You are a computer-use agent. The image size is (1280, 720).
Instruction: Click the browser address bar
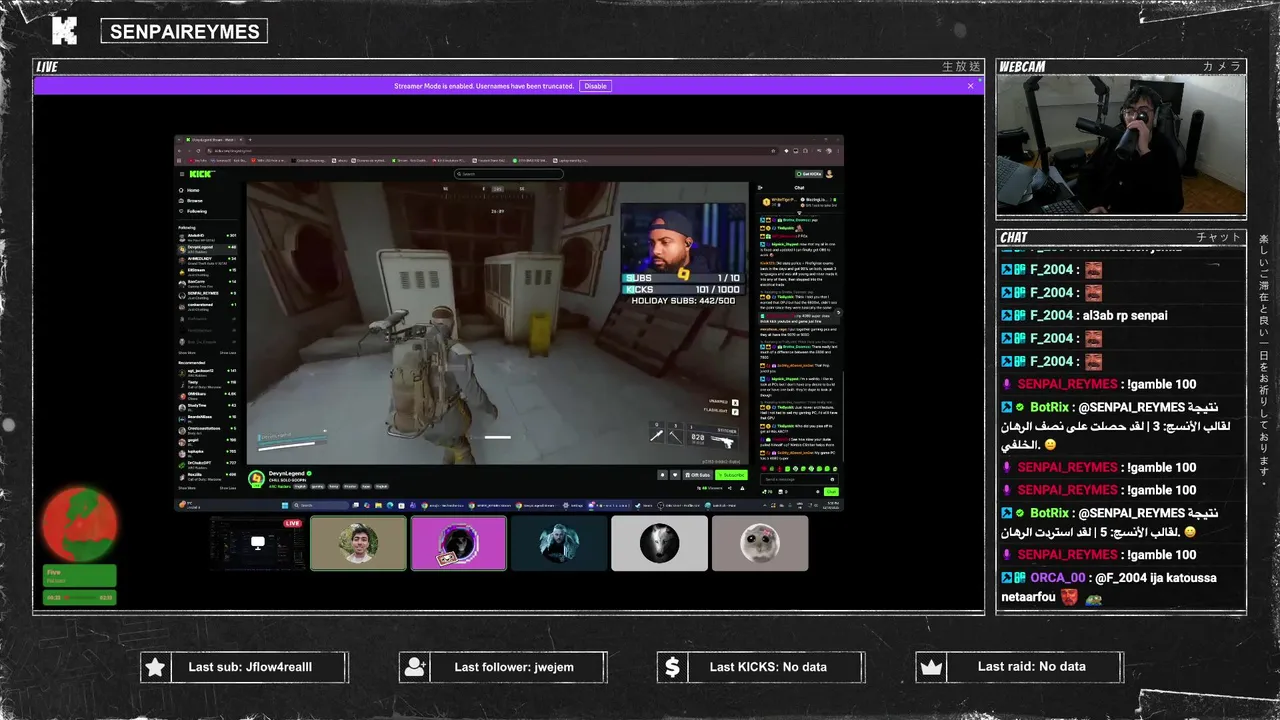tap(490, 151)
